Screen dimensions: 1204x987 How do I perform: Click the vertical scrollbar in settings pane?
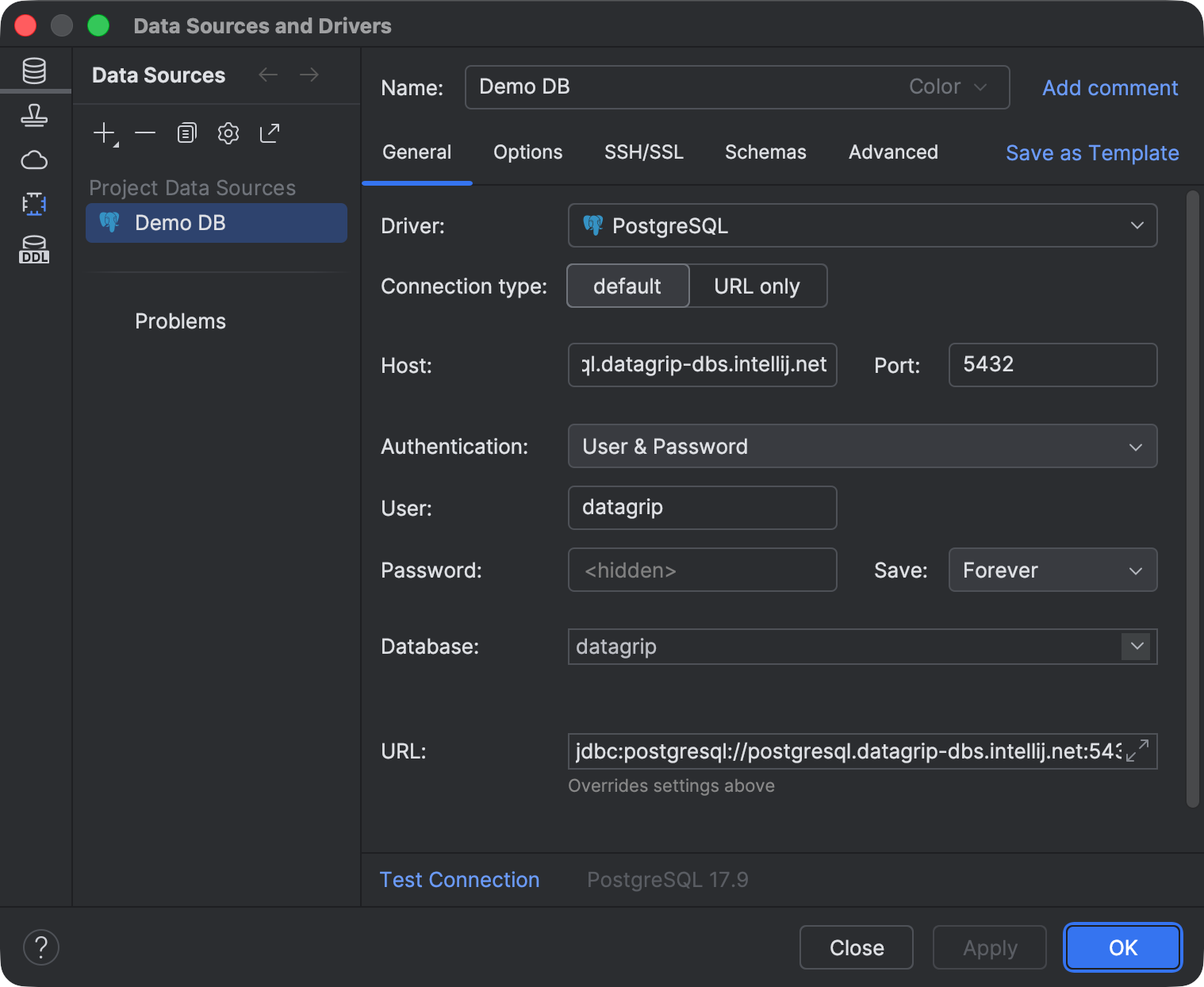(x=1192, y=499)
